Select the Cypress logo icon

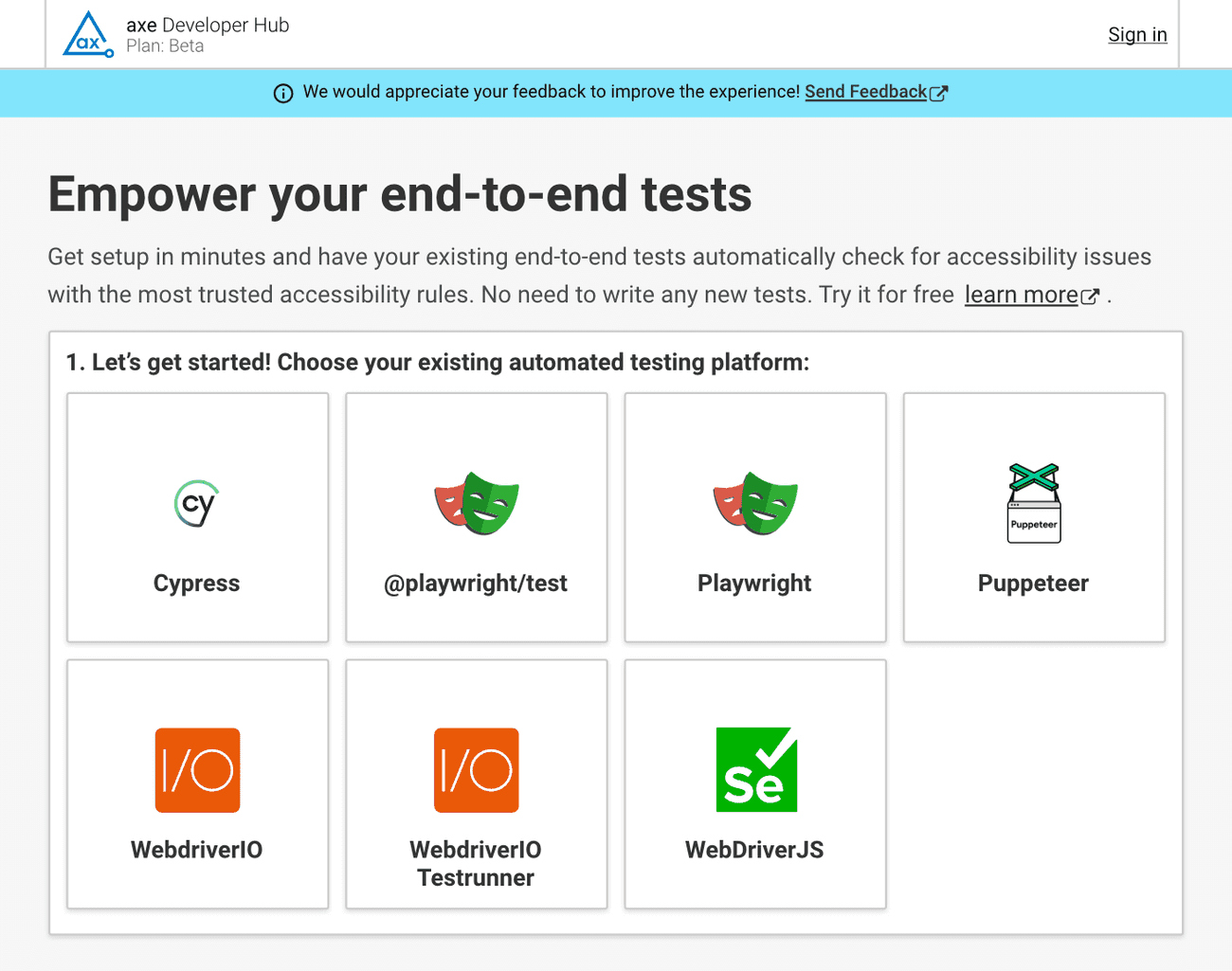tap(197, 504)
